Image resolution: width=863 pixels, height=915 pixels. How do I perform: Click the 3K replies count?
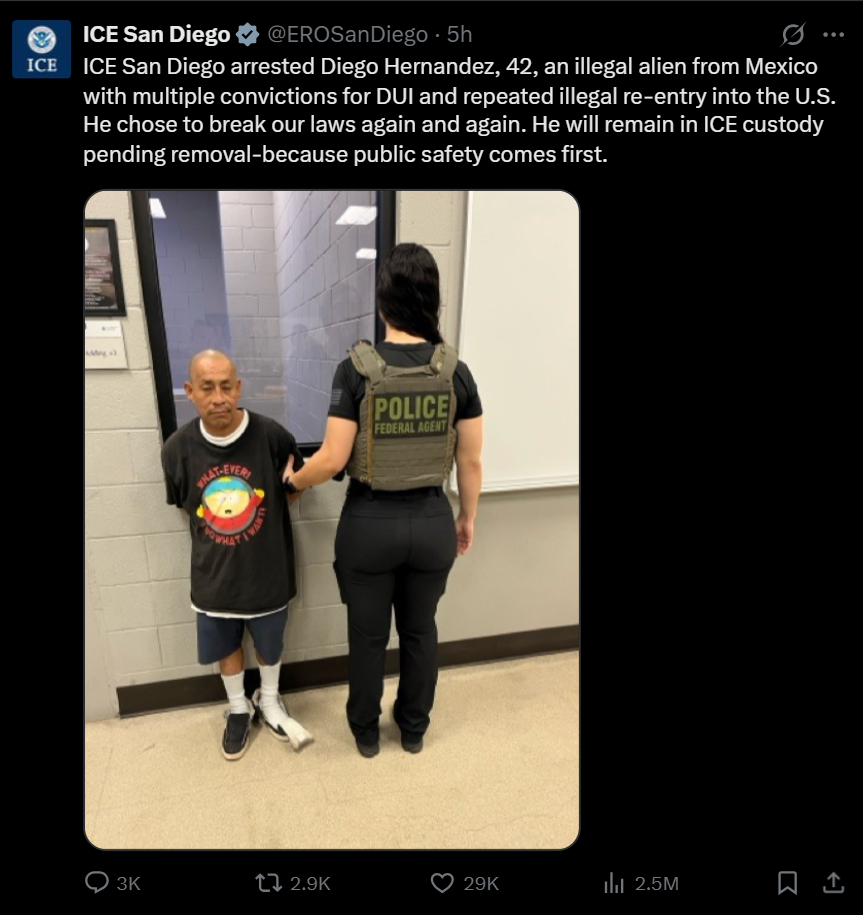coord(128,883)
